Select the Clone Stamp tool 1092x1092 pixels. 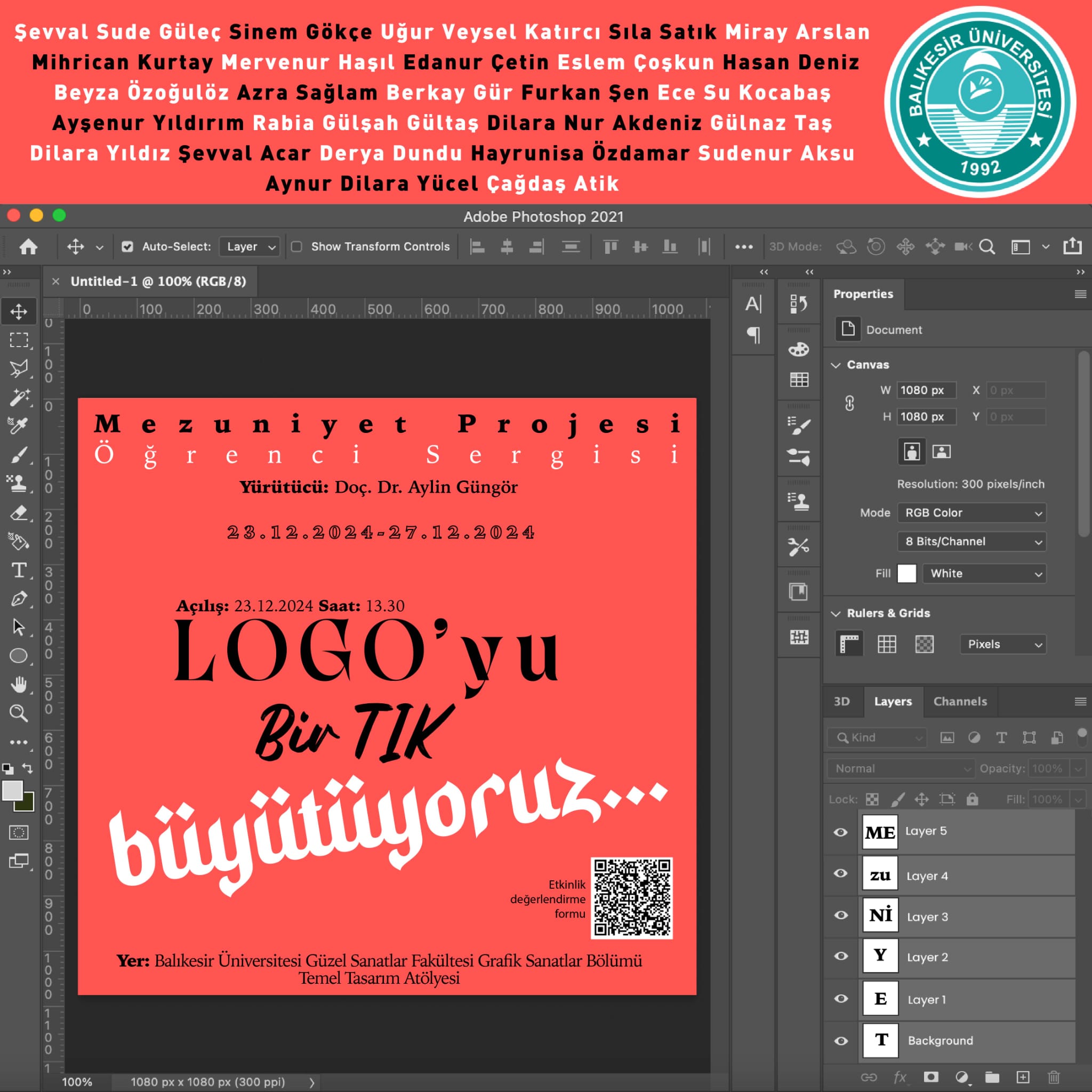(x=19, y=484)
